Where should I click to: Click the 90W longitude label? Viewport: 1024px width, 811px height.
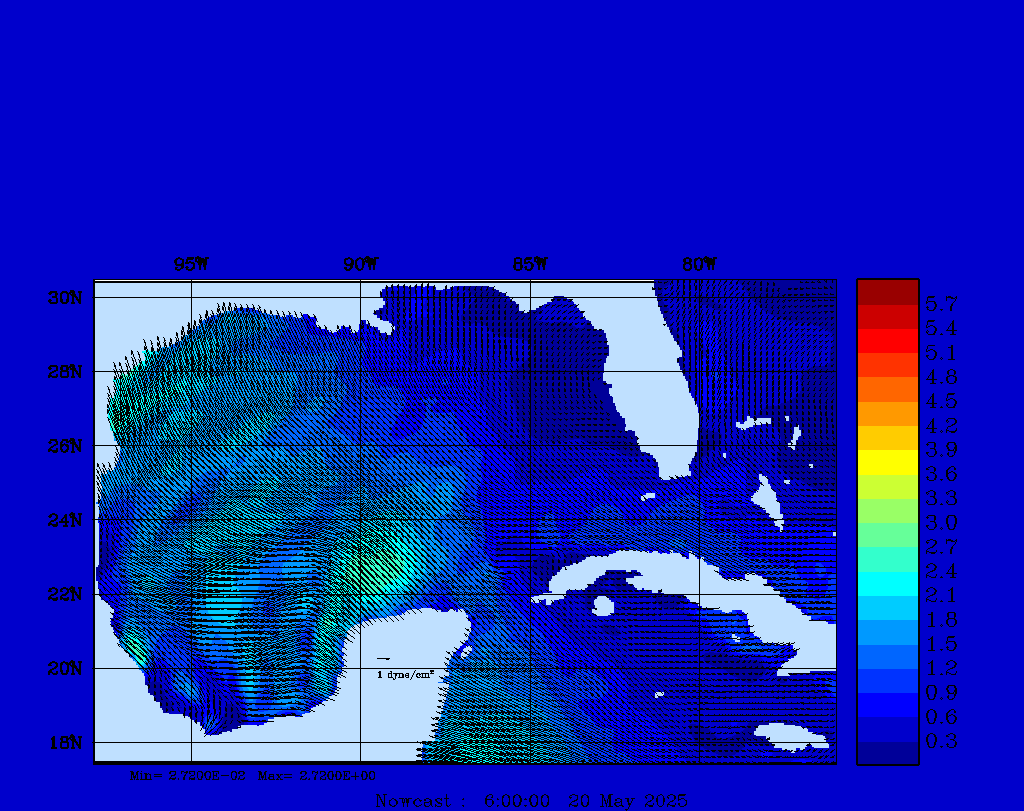coord(360,265)
